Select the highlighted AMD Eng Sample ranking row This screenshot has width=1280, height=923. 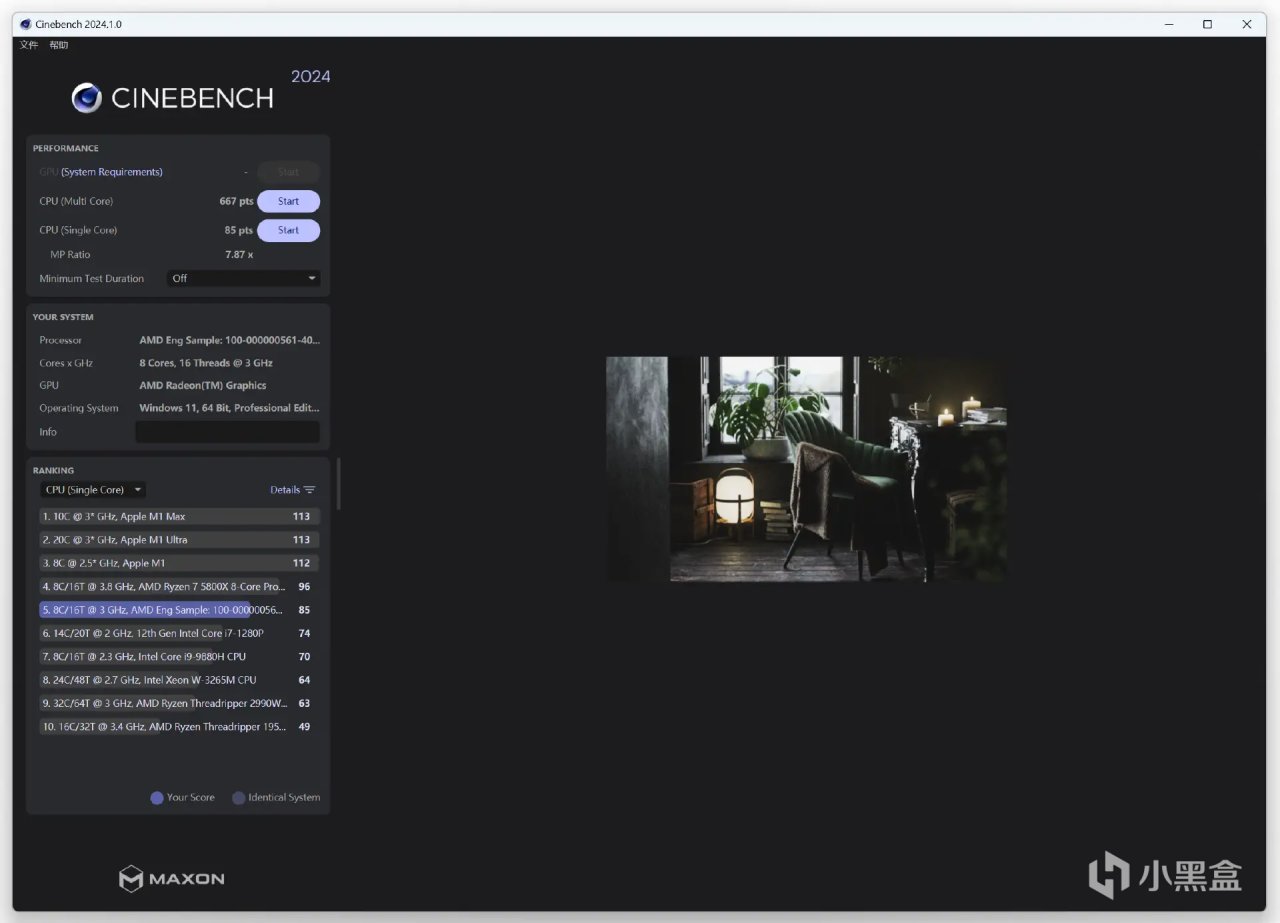(x=179, y=610)
